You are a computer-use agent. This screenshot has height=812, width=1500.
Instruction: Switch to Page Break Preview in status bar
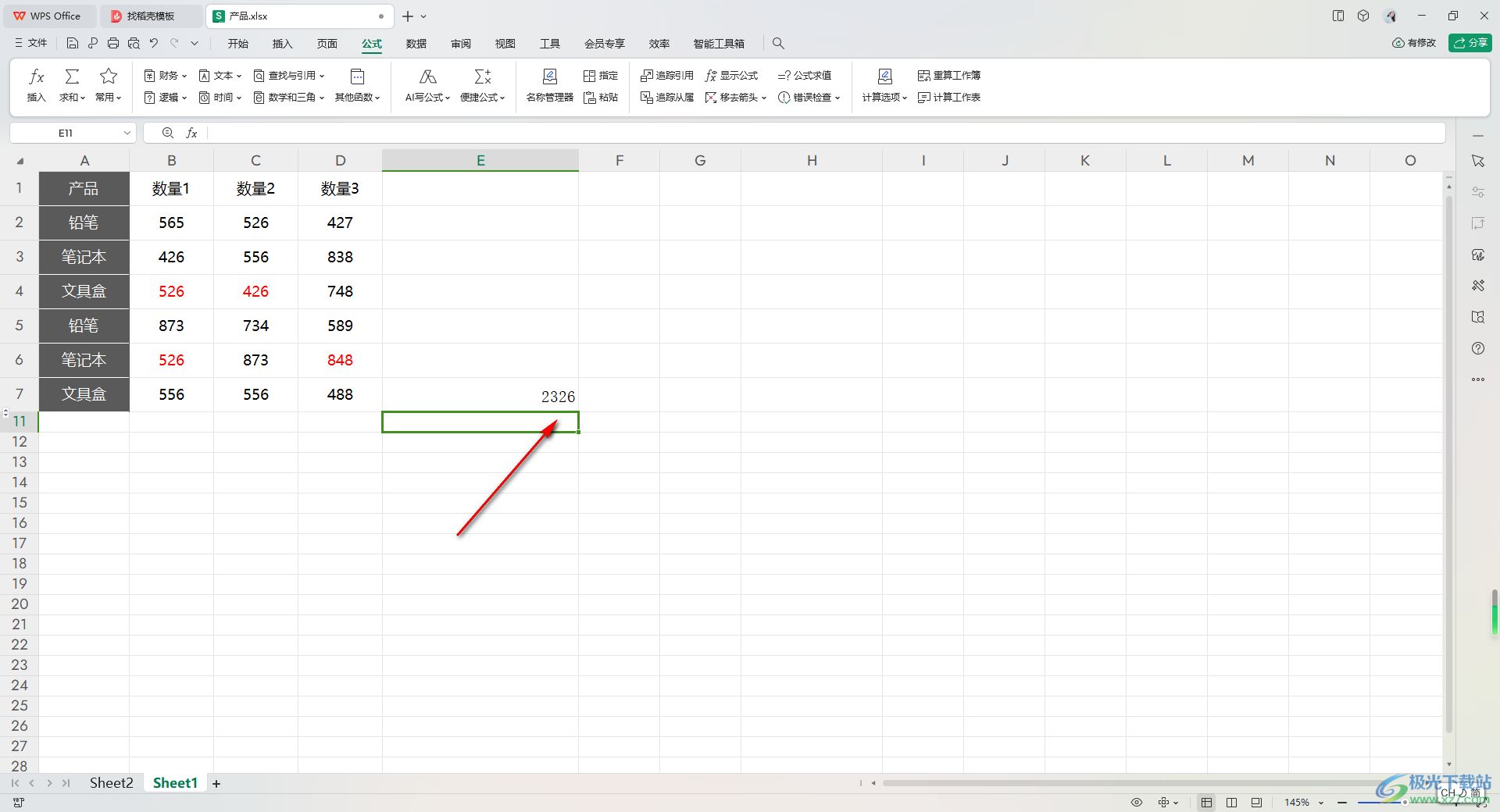pyautogui.click(x=1231, y=802)
